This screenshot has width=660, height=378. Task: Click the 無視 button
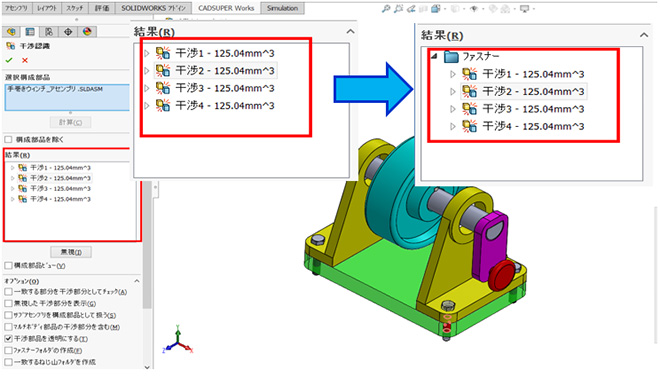[71, 252]
